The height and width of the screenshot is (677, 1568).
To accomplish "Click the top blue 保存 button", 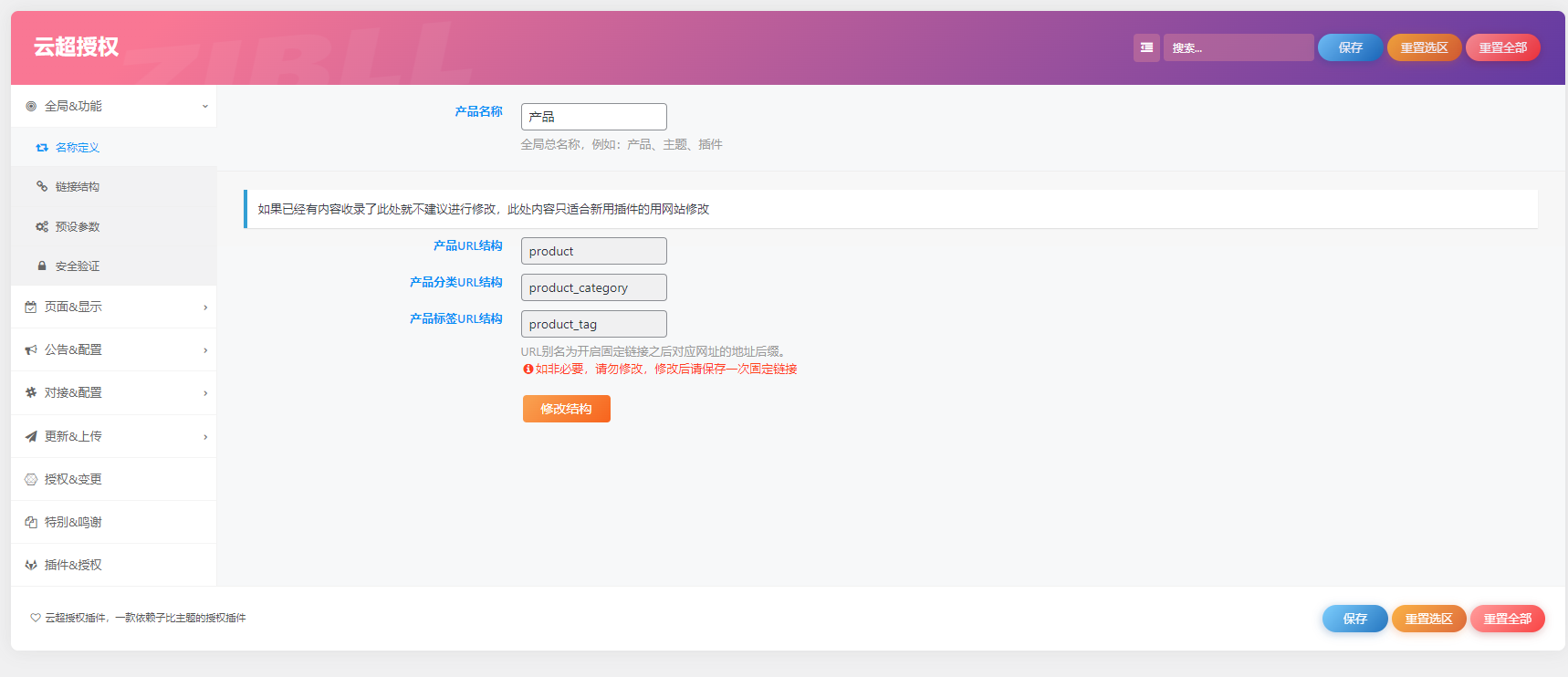I will pyautogui.click(x=1350, y=47).
